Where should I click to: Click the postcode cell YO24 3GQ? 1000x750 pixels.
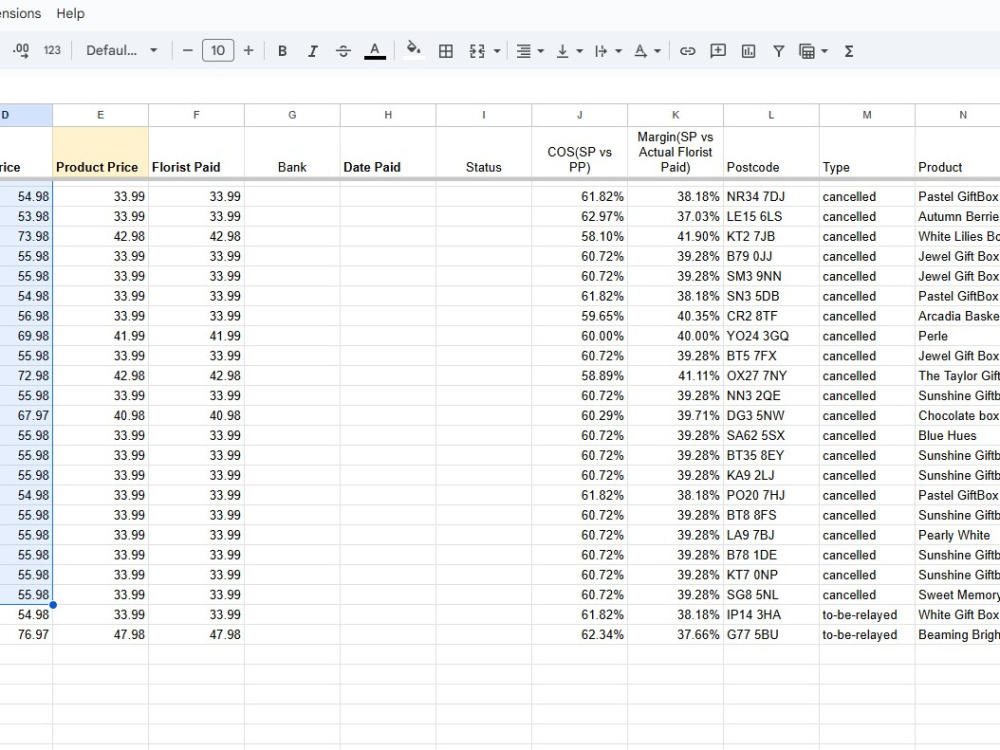tap(771, 335)
